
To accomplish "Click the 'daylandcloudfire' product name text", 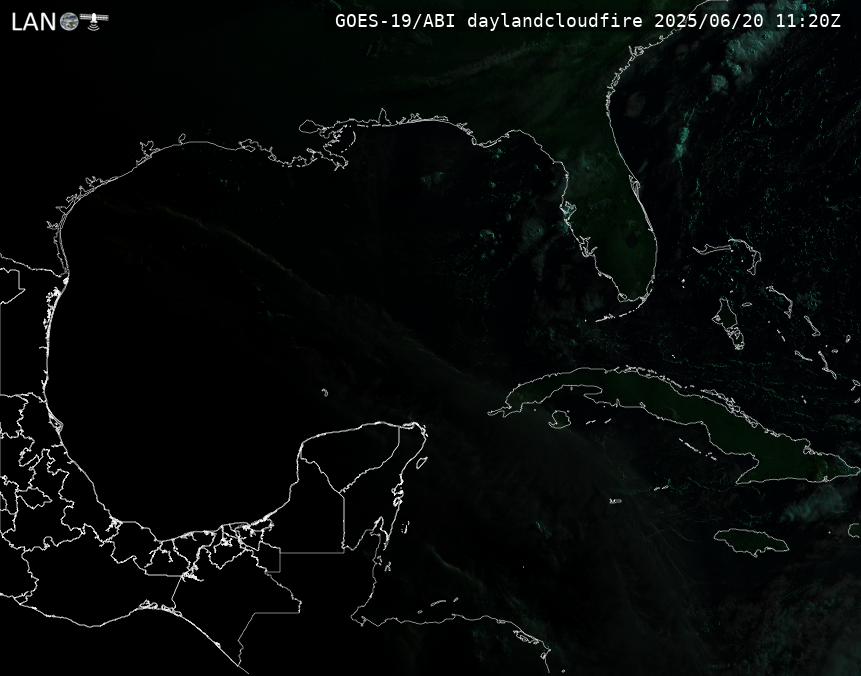I will pos(555,21).
